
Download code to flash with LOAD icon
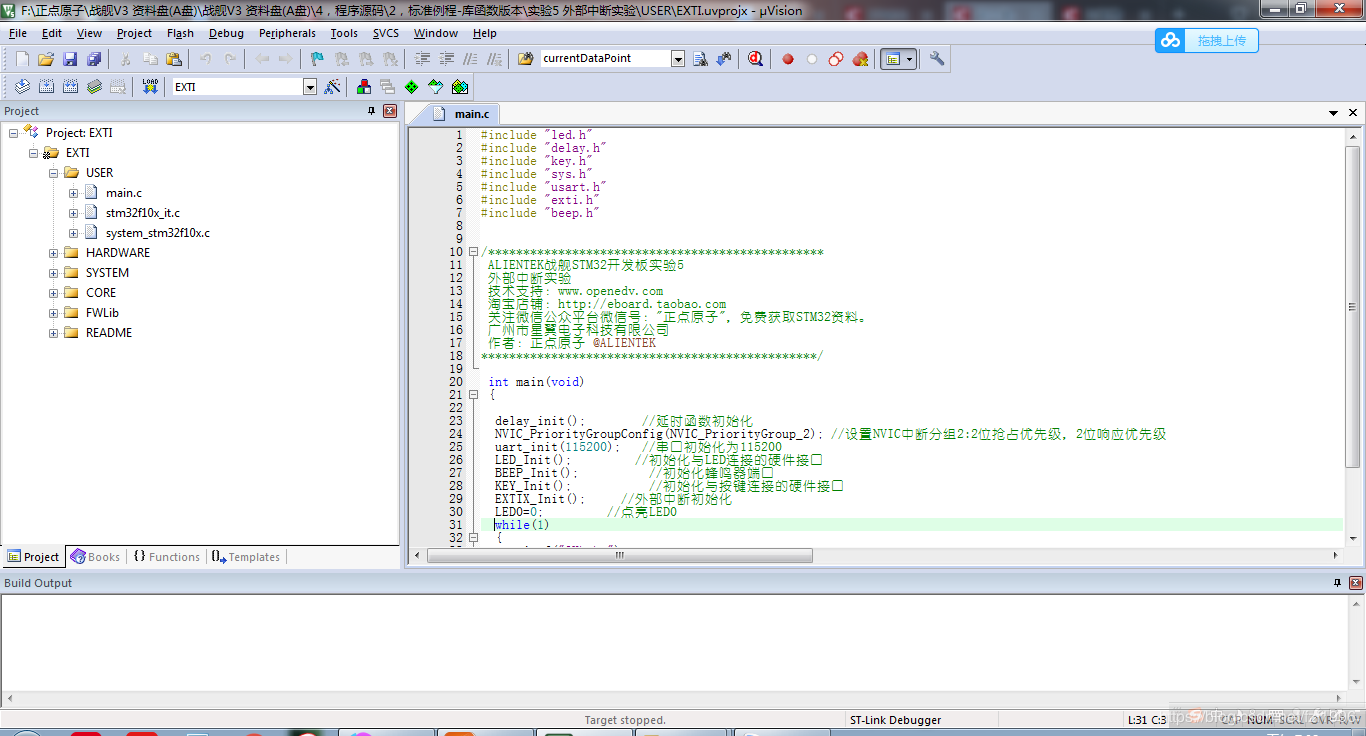pyautogui.click(x=150, y=87)
